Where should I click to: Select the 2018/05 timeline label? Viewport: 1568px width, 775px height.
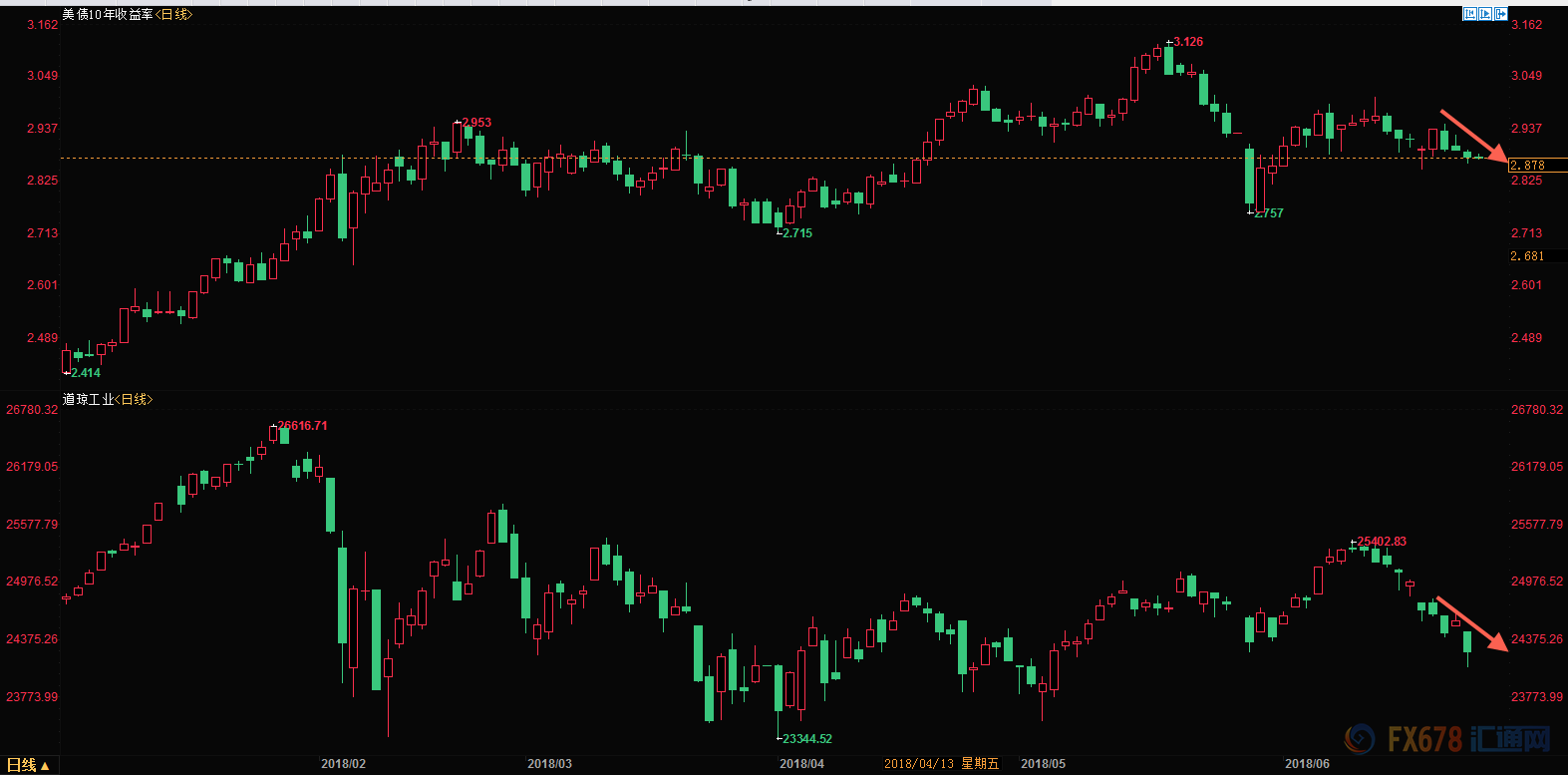coord(1043,764)
